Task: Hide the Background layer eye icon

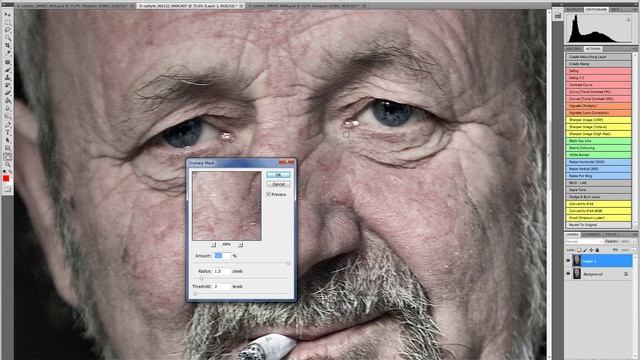Action: 568,274
